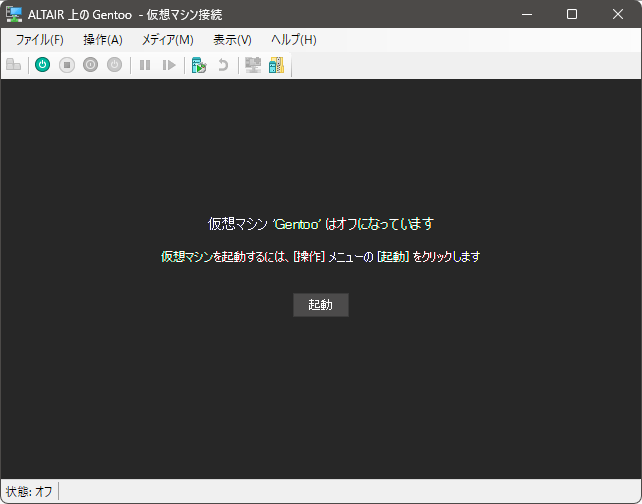Start the VM with green power icon

point(43,65)
